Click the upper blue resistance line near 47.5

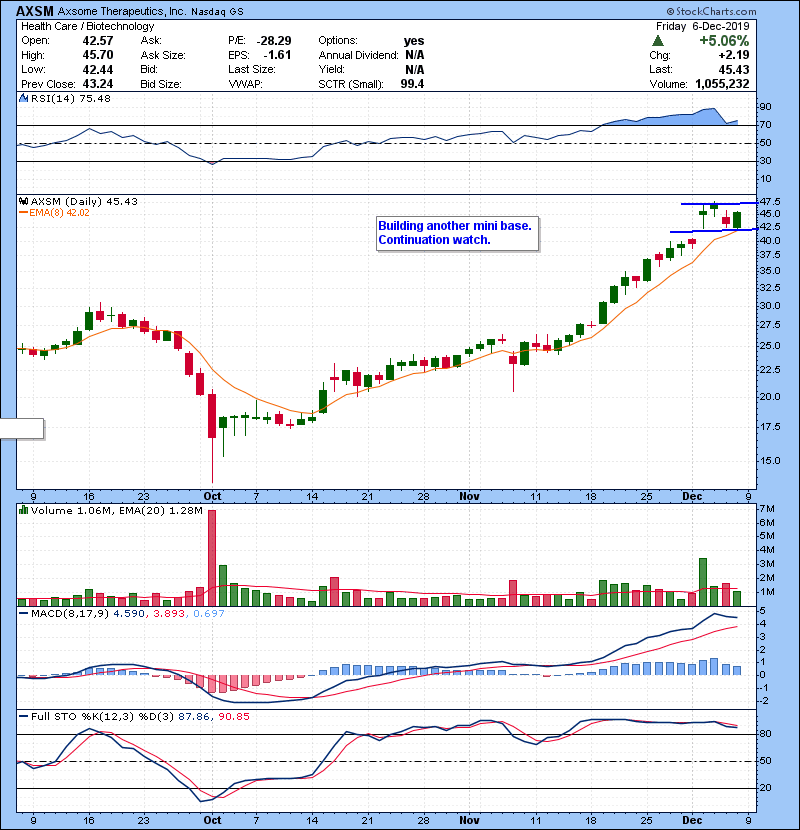tap(719, 203)
